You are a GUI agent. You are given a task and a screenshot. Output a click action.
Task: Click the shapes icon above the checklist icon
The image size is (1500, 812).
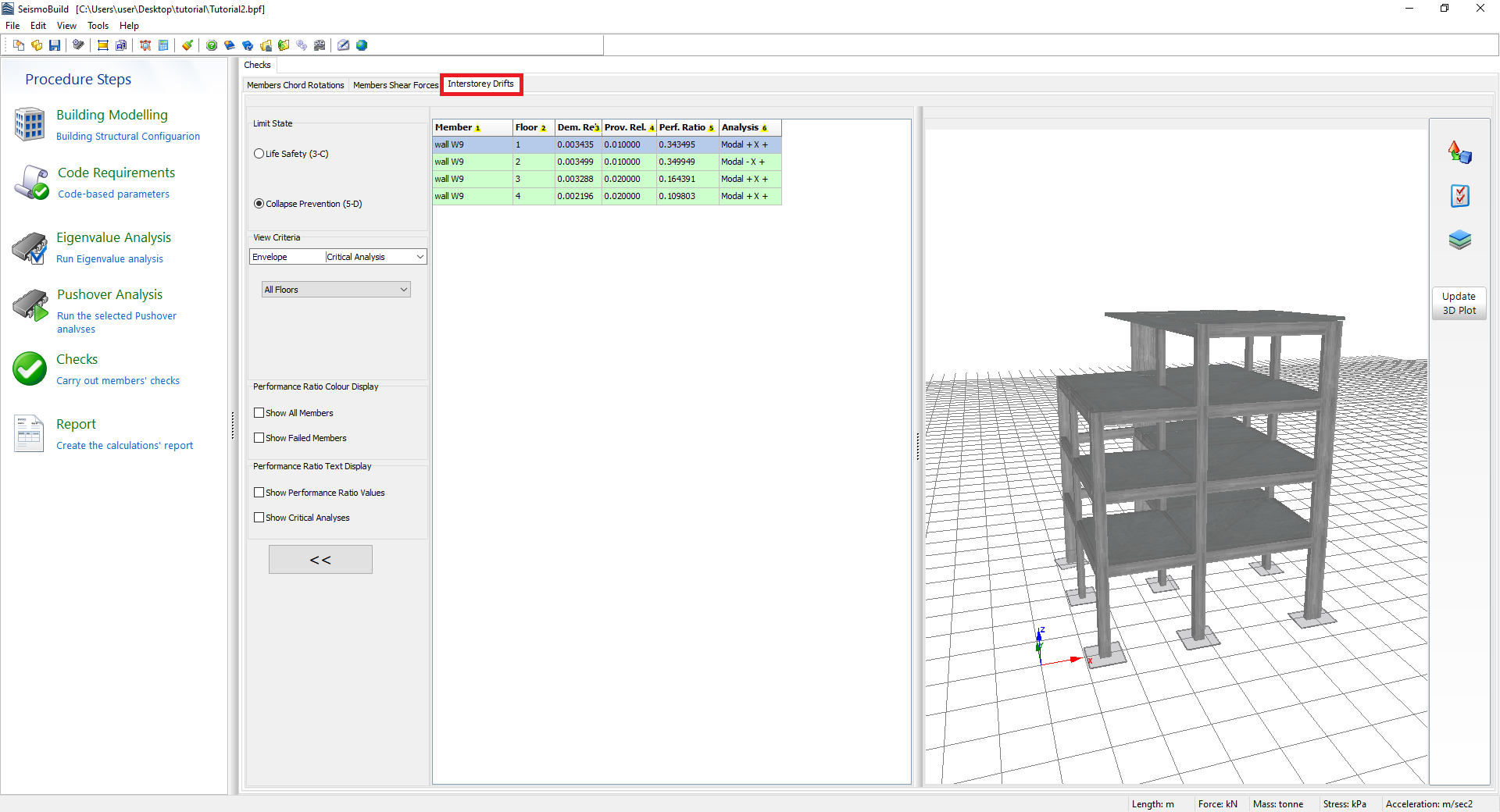pos(1459,152)
